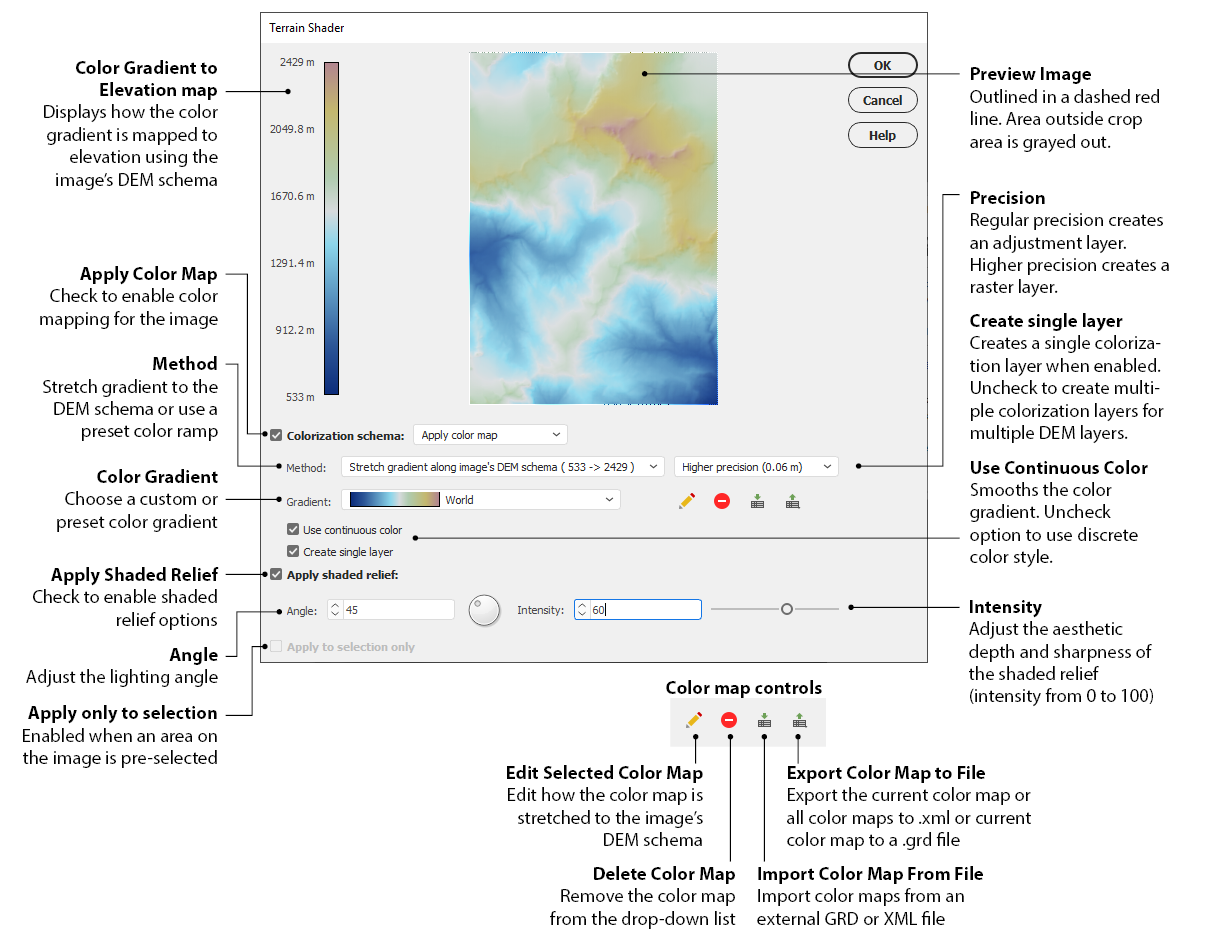Screen dimensions: 1205x942
Task: Click the Edit Selected Color Map pencil icon
Action: click(687, 501)
